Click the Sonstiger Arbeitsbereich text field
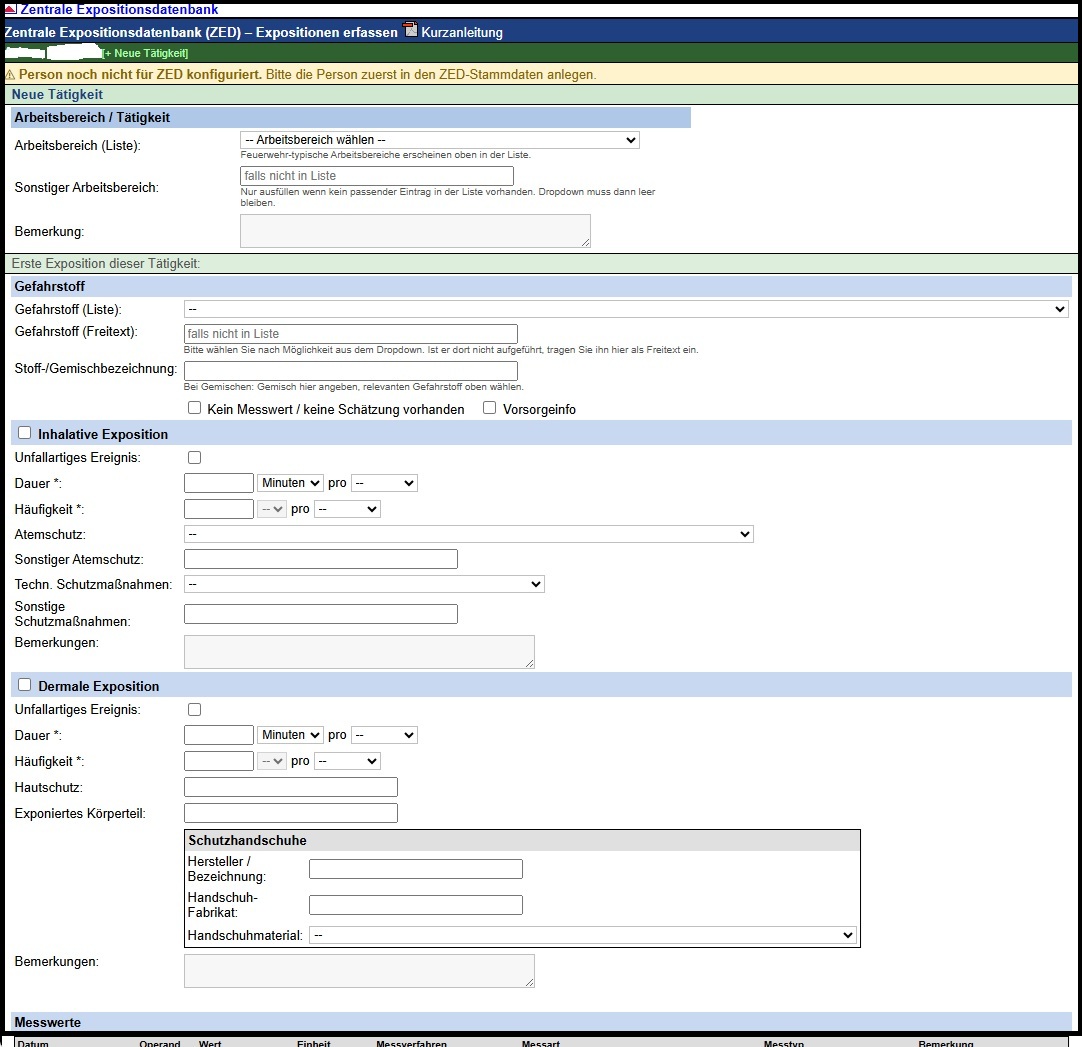 click(x=377, y=176)
